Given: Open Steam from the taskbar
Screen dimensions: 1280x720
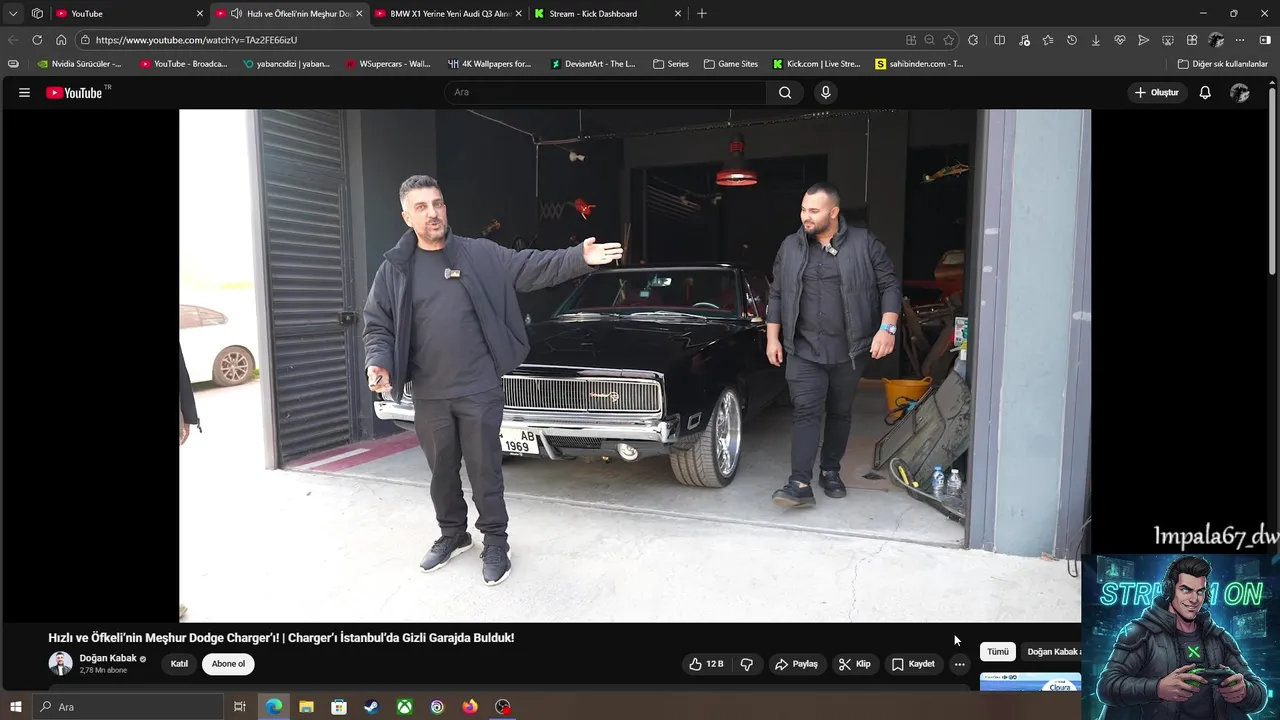Looking at the screenshot, I should coord(371,707).
